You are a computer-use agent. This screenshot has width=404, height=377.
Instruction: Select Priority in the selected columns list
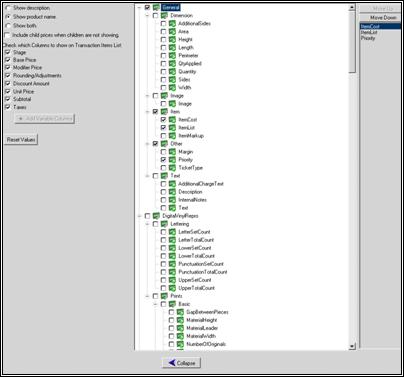[x=380, y=38]
